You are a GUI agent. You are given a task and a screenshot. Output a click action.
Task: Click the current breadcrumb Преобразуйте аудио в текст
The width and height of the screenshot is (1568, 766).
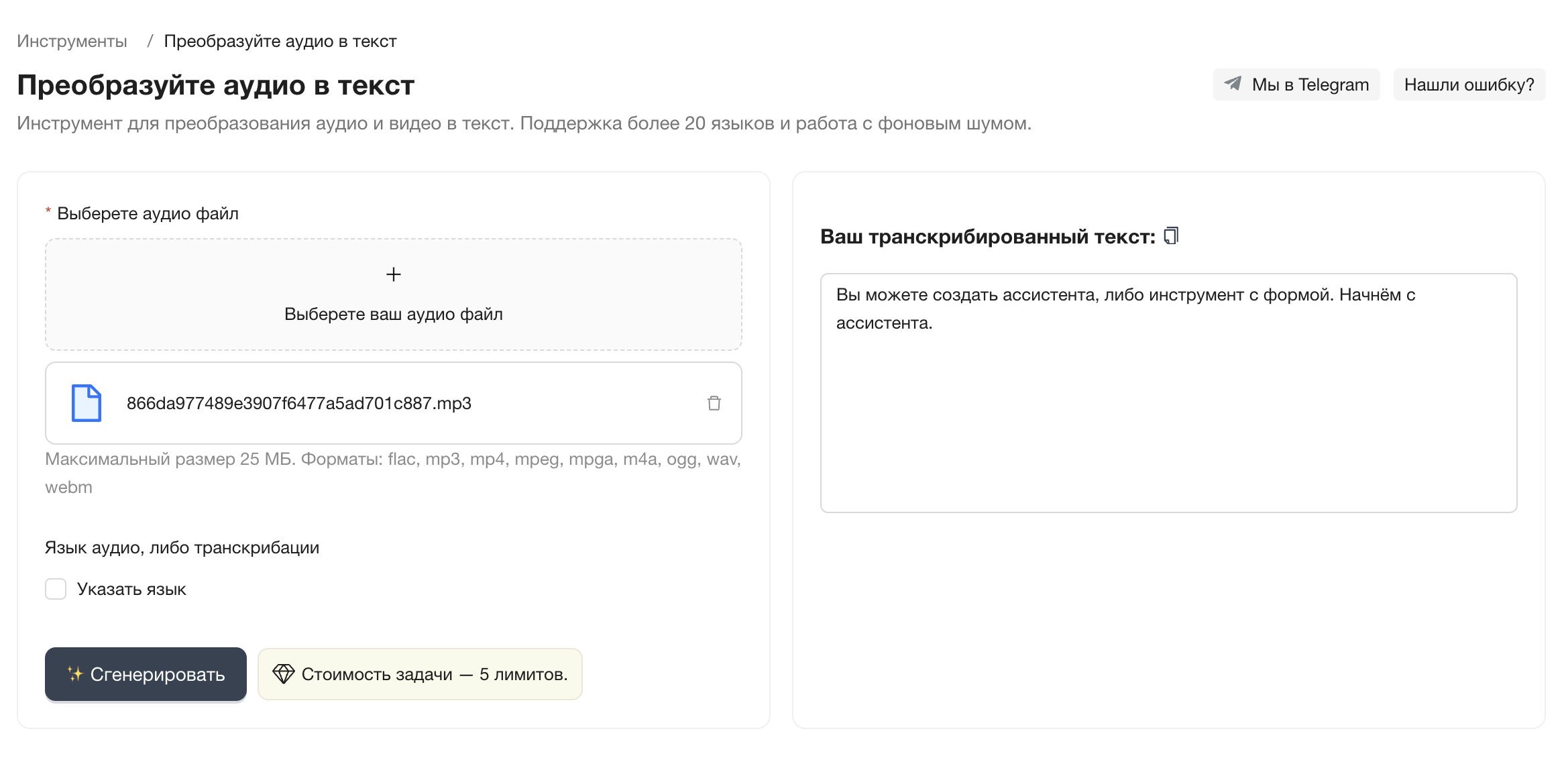[x=280, y=41]
